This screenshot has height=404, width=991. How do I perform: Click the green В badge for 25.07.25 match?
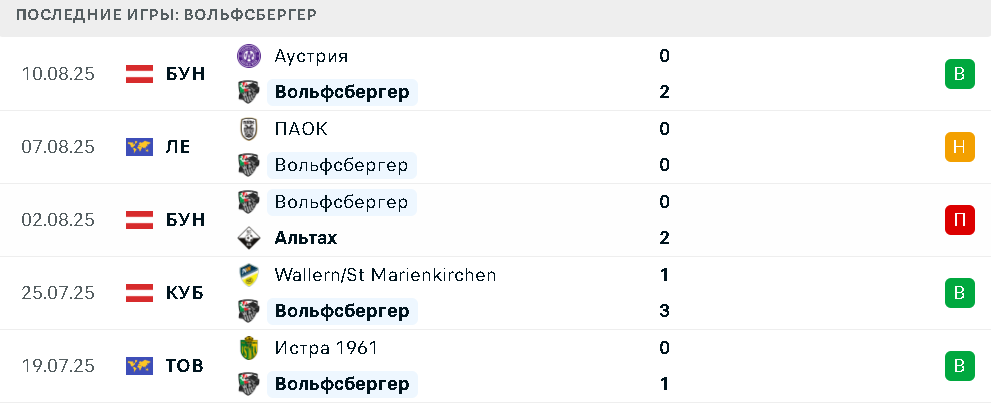pos(959,293)
